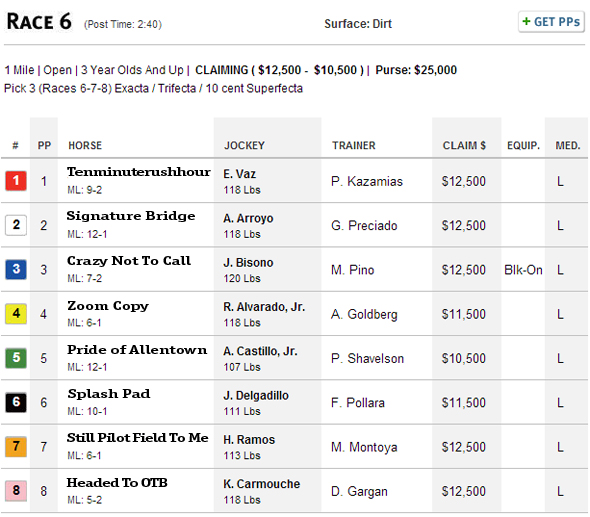Click the CLAIM $ column header
Viewport: 590px width, 517px height.
[x=464, y=146]
